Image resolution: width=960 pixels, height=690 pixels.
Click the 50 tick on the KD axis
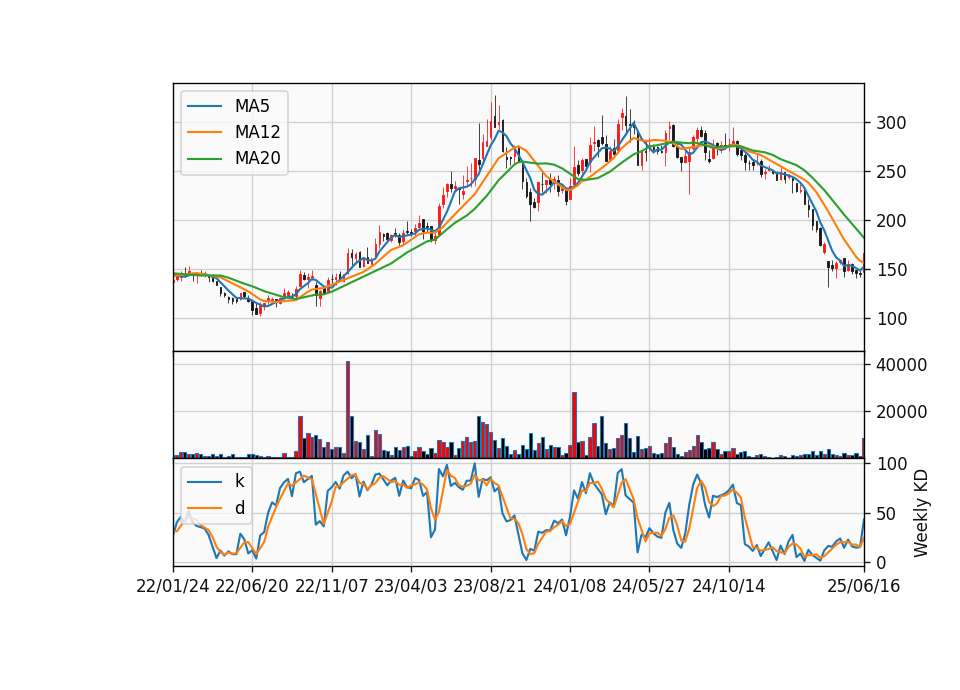(x=886, y=514)
